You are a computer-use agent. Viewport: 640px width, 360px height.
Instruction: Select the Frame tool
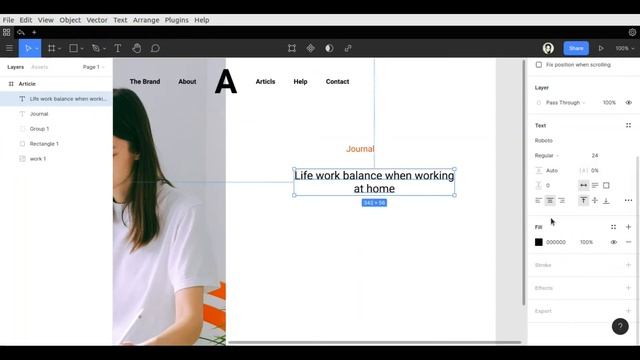click(x=51, y=48)
